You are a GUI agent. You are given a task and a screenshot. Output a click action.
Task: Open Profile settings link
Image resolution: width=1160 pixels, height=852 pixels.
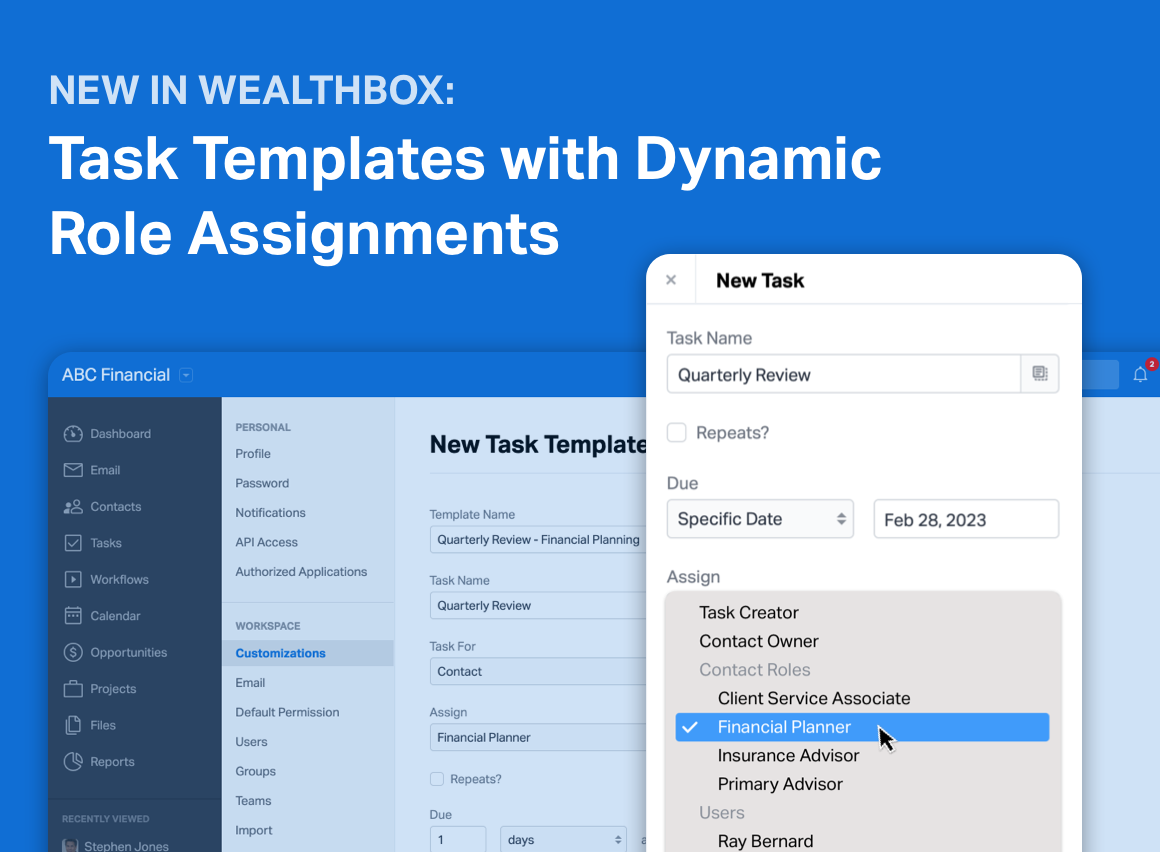(253, 453)
